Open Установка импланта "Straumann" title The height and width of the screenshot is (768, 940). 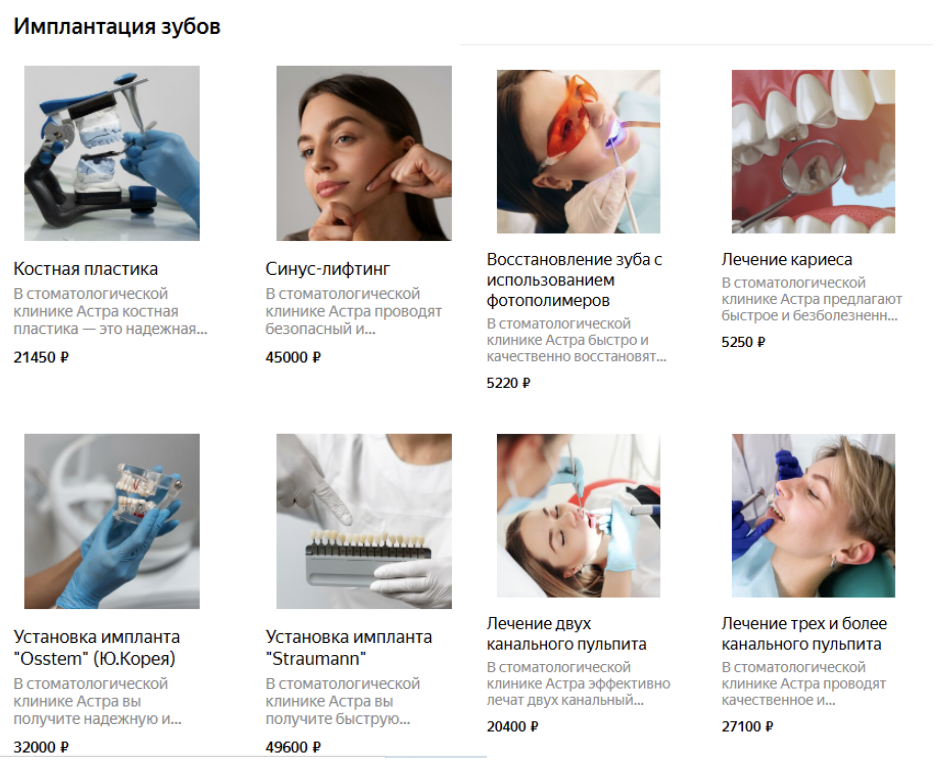point(349,647)
